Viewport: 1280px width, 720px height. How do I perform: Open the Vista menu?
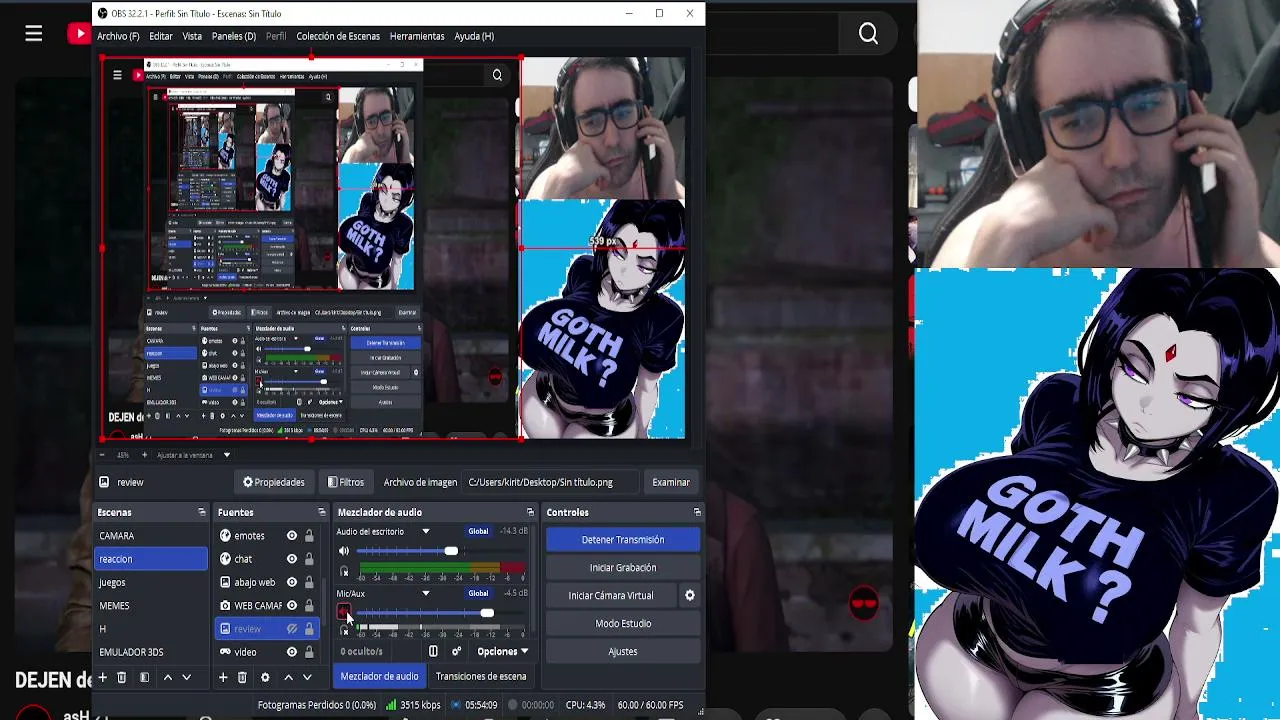point(192,36)
